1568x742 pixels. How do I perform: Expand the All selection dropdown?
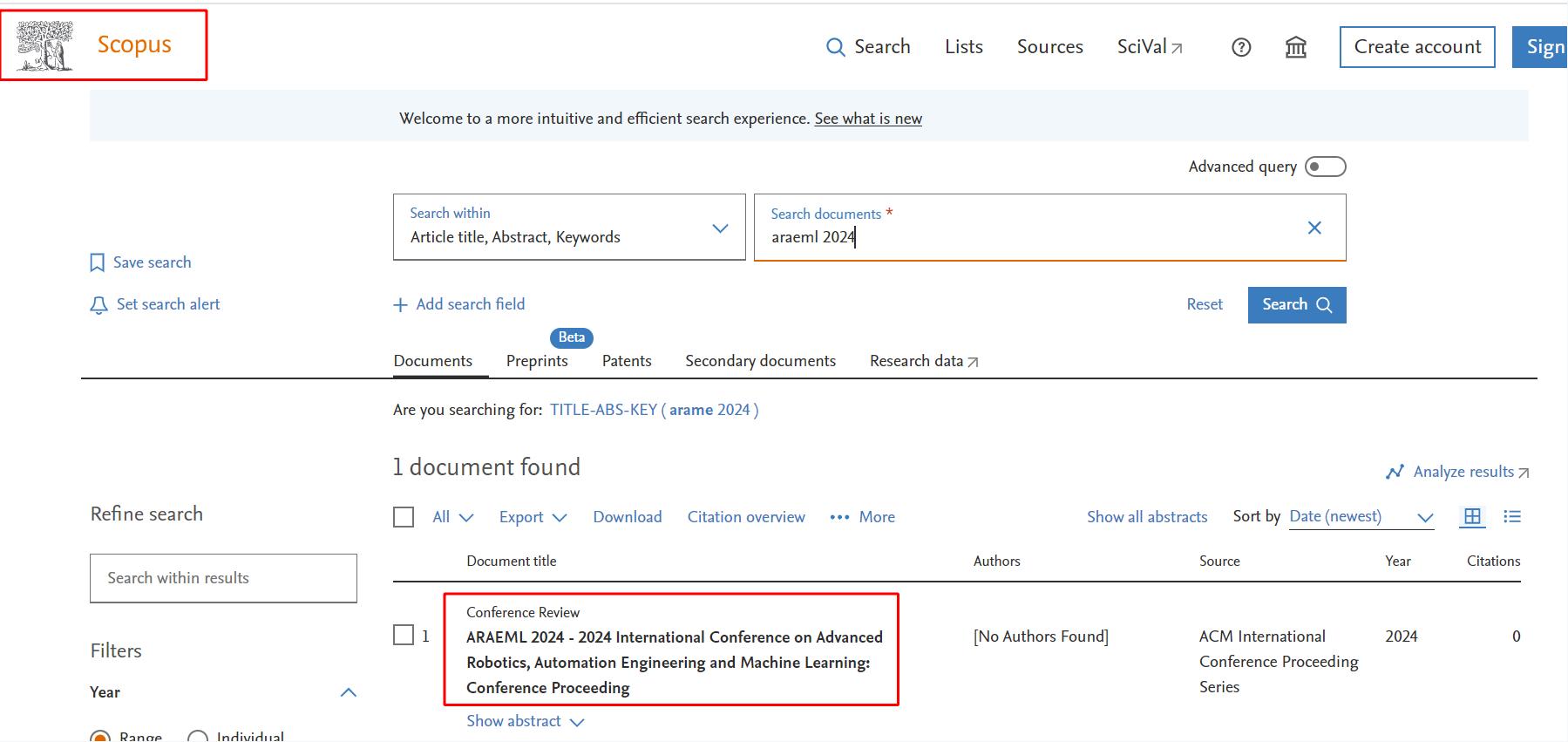[453, 517]
